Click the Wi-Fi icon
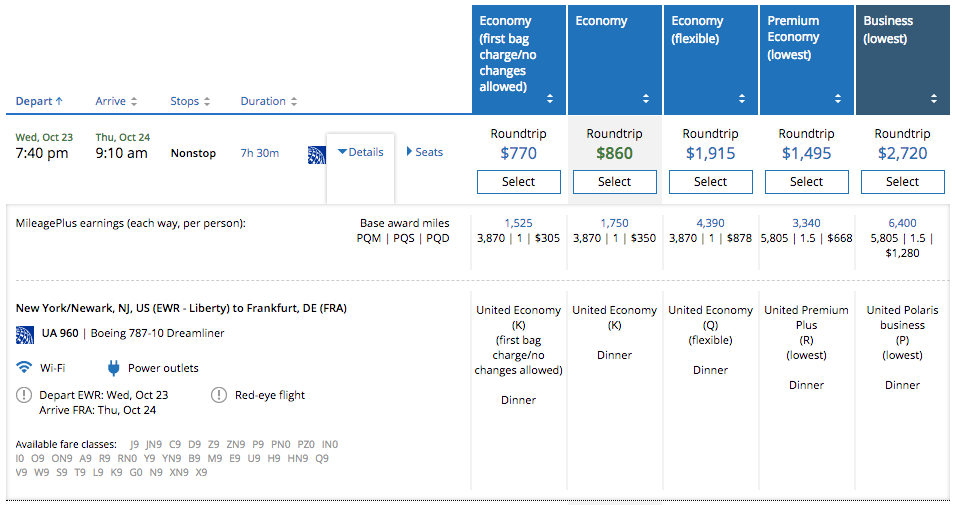This screenshot has width=955, height=505. click(x=24, y=368)
